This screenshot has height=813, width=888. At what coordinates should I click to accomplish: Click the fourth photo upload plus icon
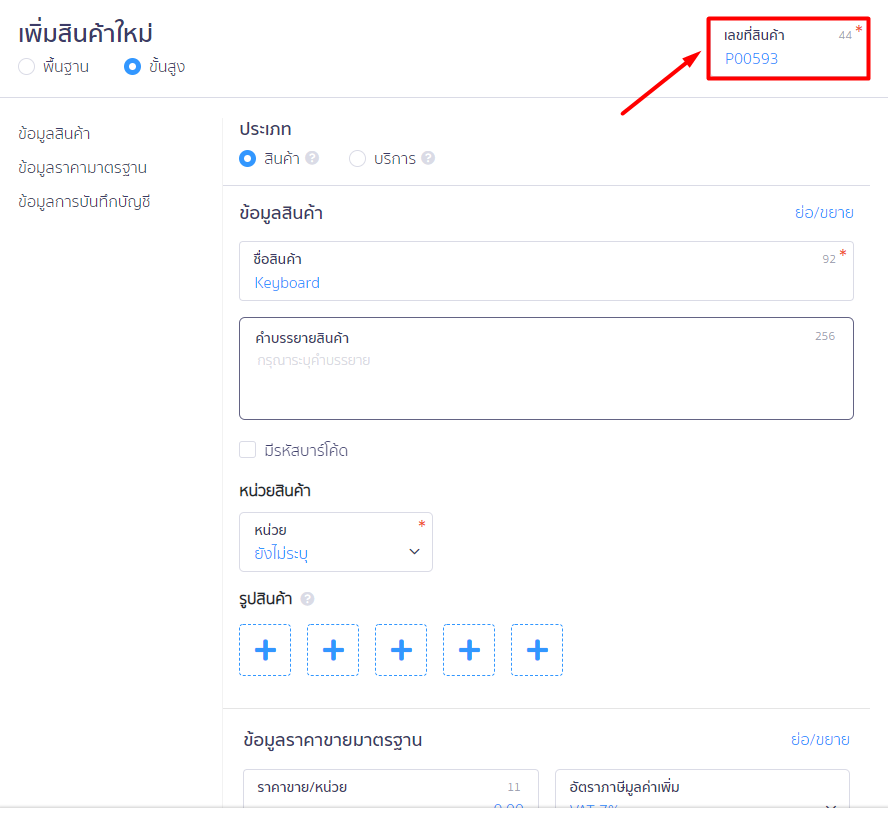(x=468, y=649)
